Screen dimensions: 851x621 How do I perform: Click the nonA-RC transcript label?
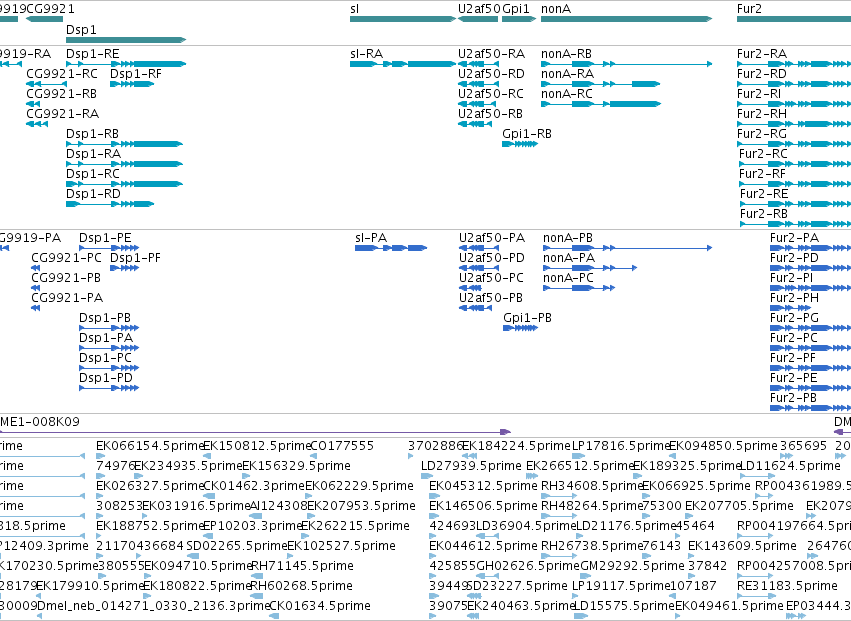pyautogui.click(x=567, y=94)
